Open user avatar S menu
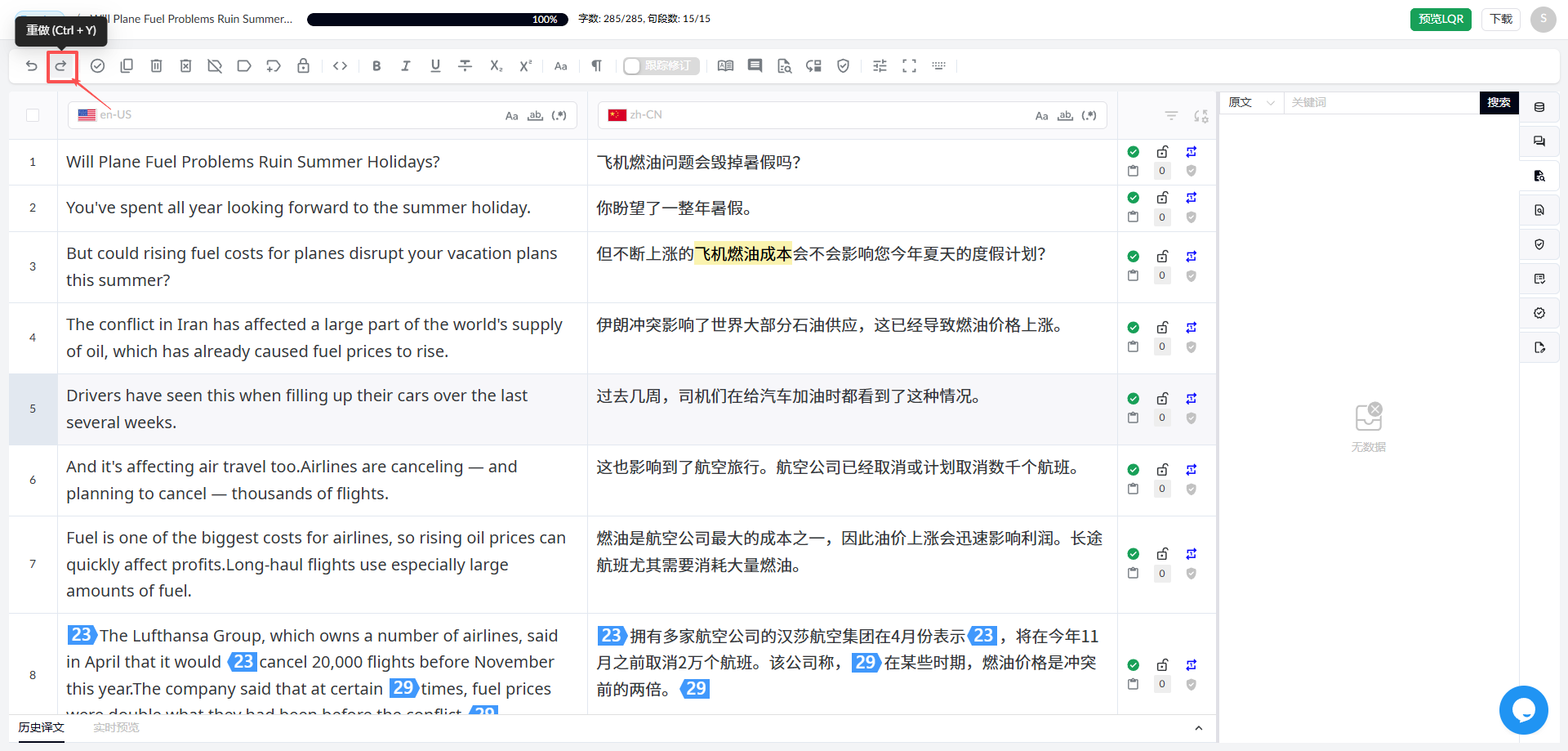Viewport: 1568px width, 751px height. click(1543, 19)
